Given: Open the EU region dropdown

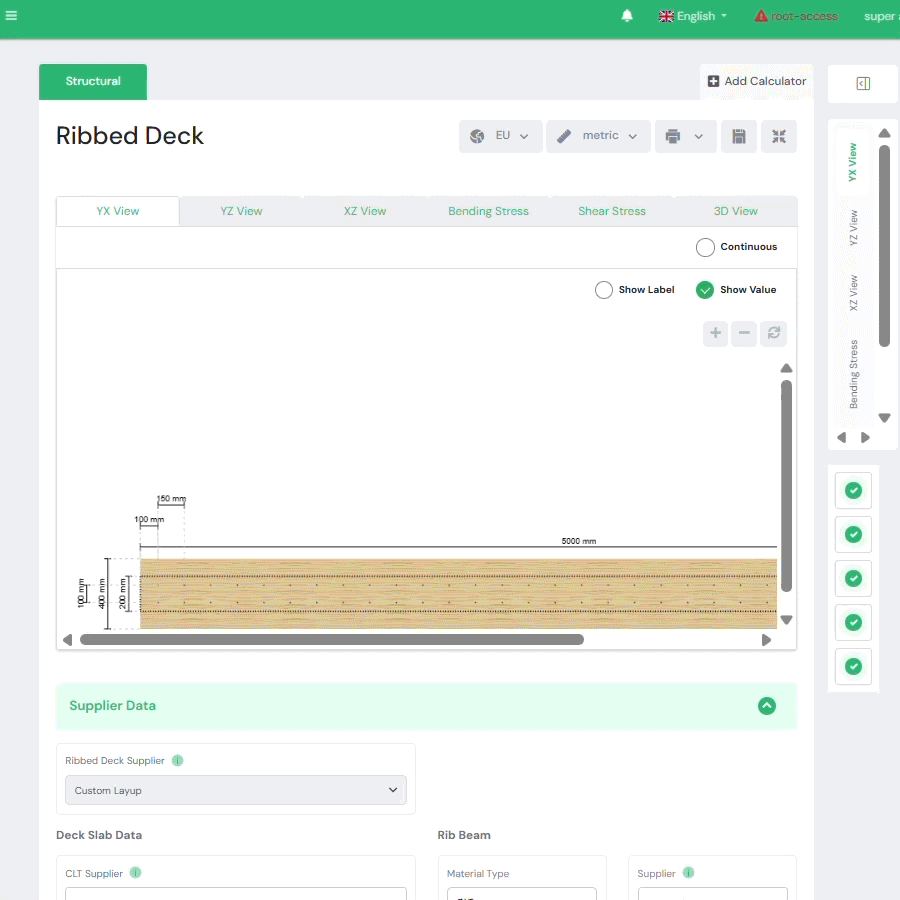Looking at the screenshot, I should click(x=501, y=137).
